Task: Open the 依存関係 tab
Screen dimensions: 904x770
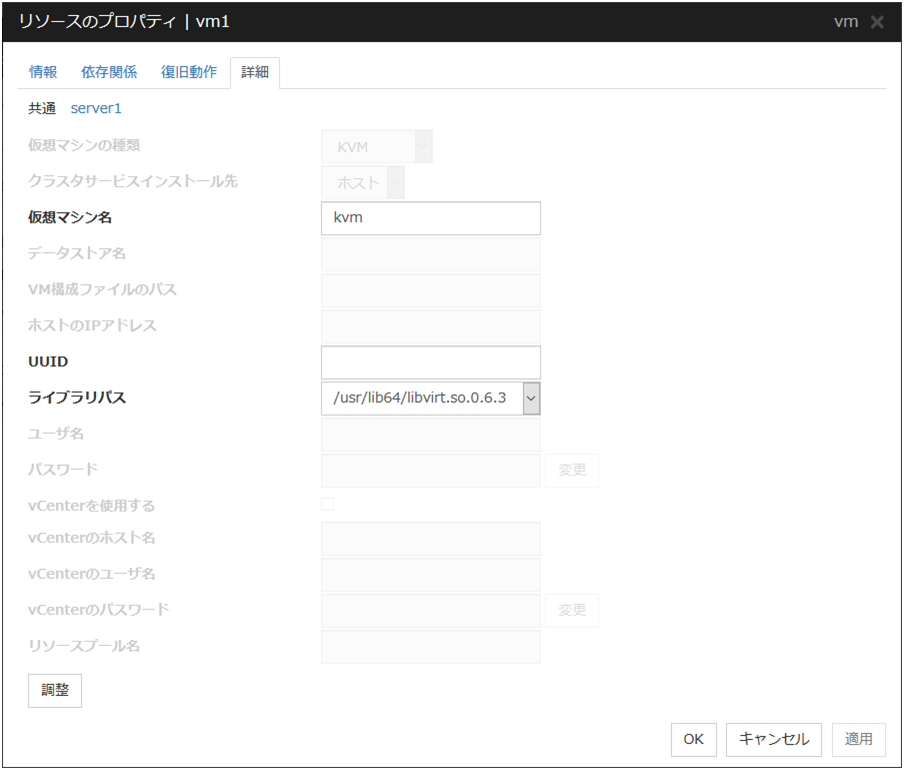Action: click(109, 72)
